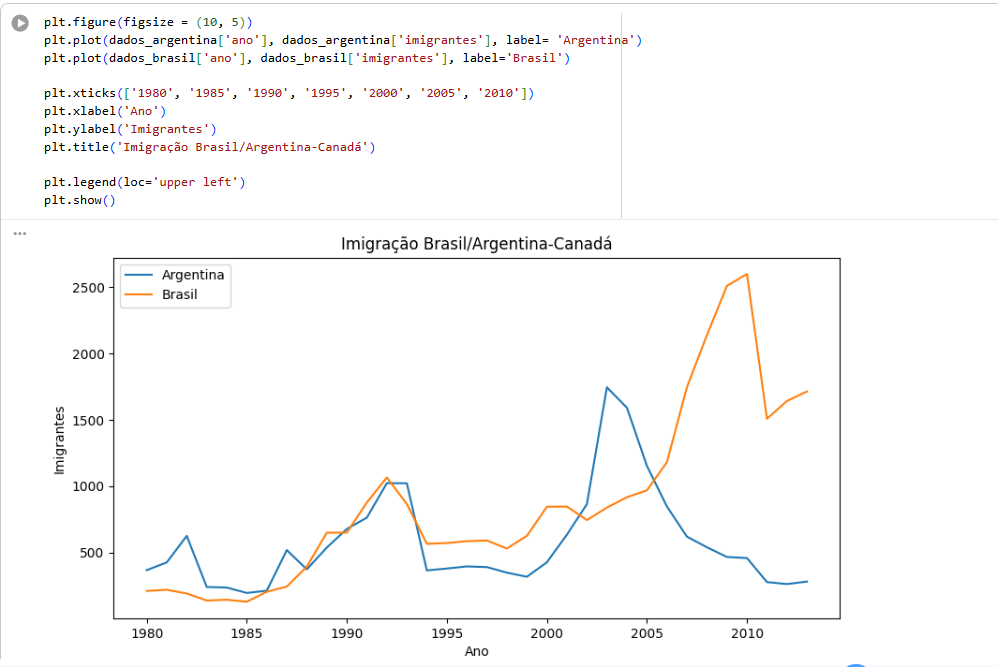Click the 2005 x-axis tick label

(x=647, y=633)
